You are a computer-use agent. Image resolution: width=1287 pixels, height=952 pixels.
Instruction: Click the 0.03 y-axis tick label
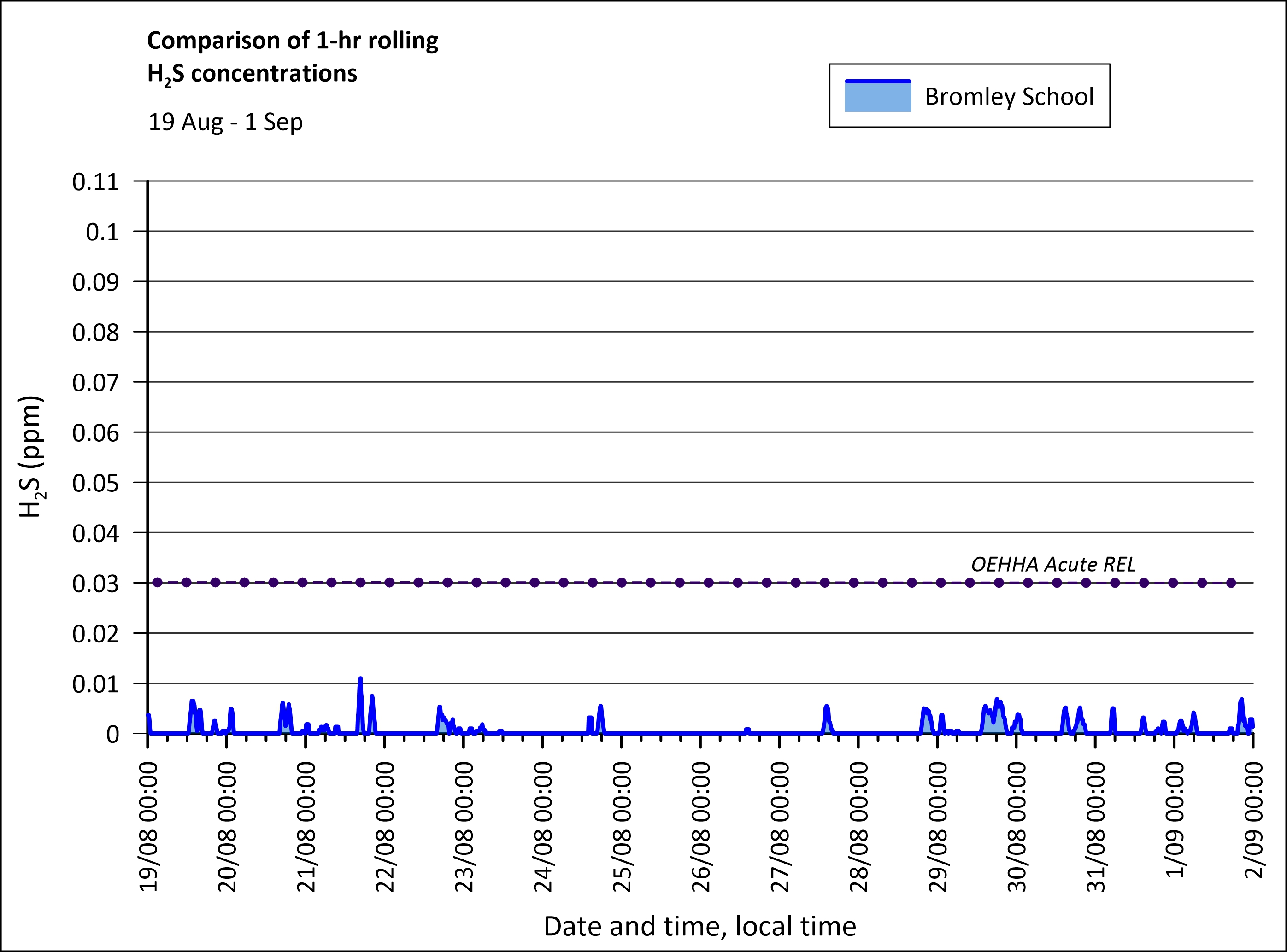click(95, 584)
